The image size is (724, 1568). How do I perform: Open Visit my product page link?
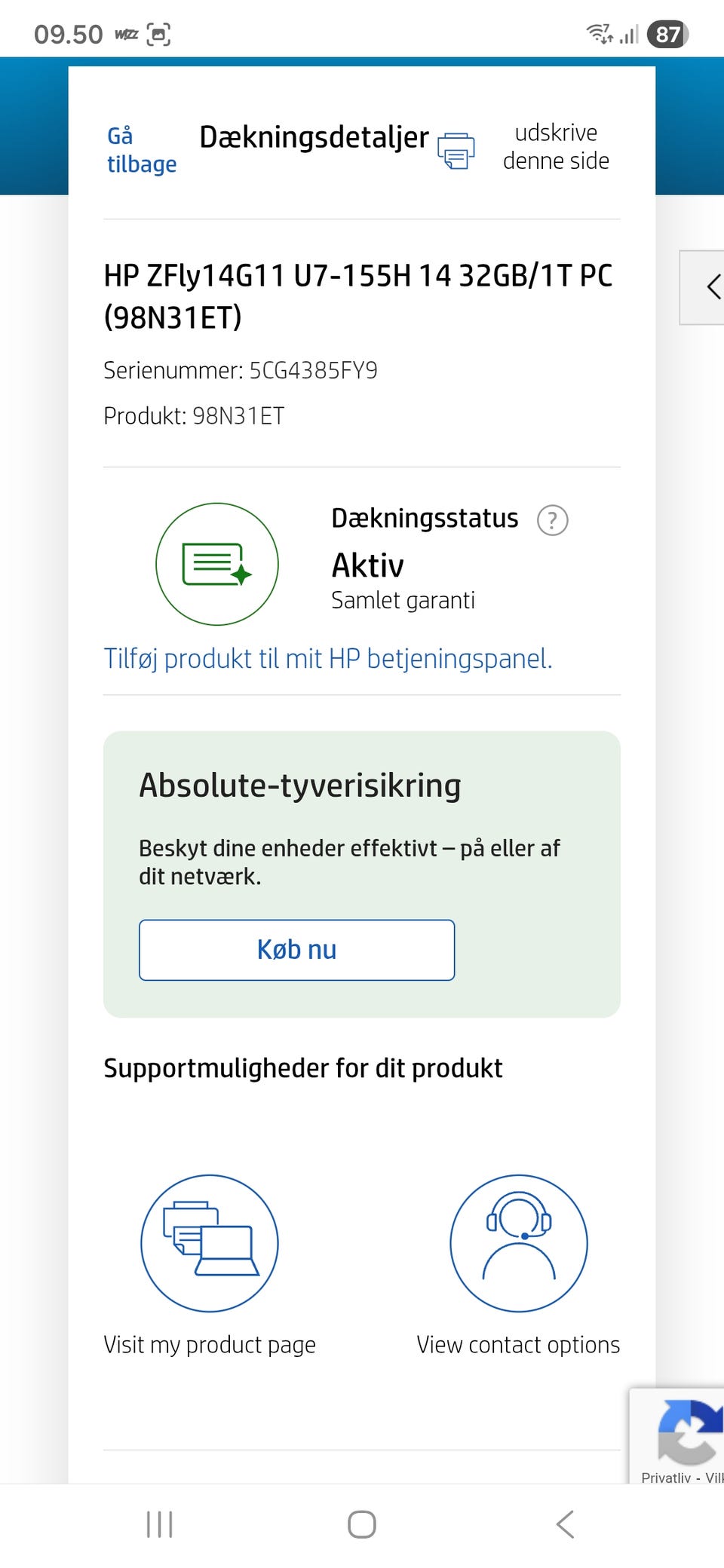[x=210, y=1345]
